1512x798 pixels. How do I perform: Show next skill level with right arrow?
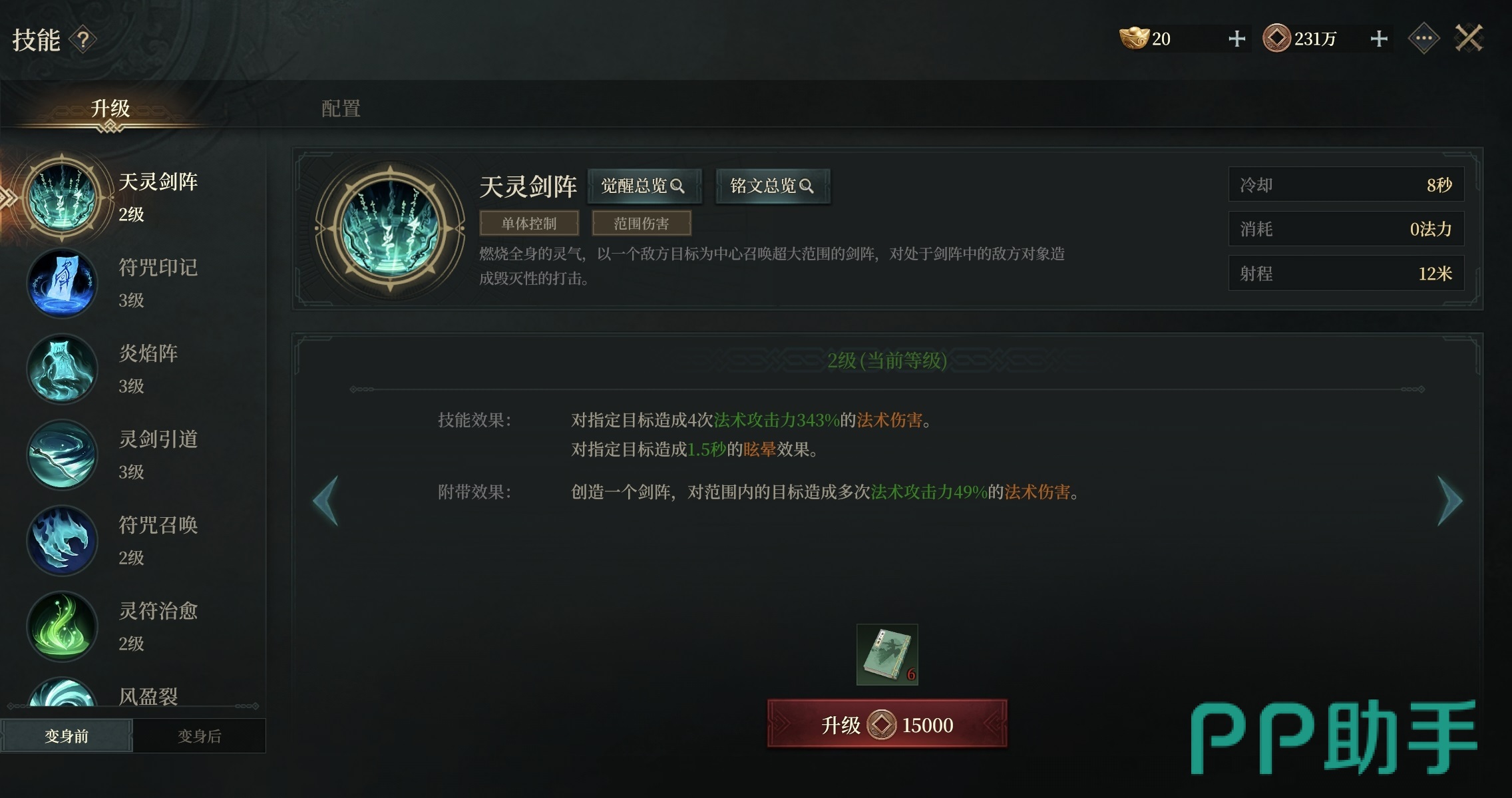(1450, 500)
